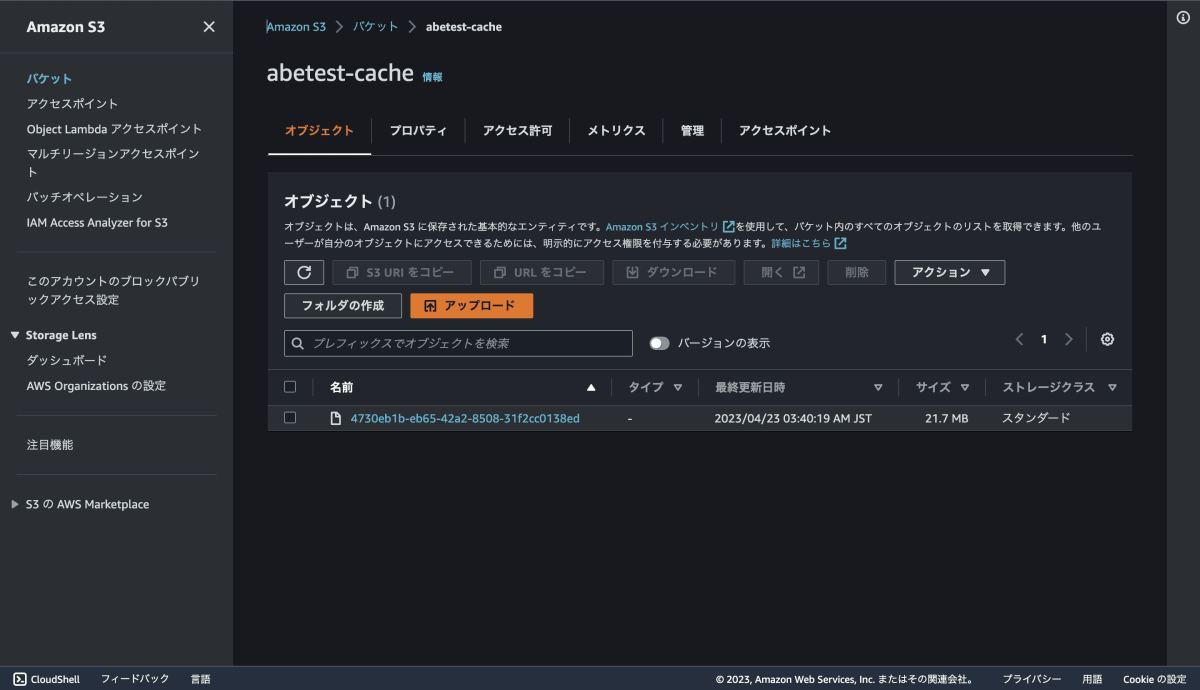This screenshot has width=1200, height=690.
Task: Click the Amazon S3 breadcrumb link
Action: pos(296,27)
